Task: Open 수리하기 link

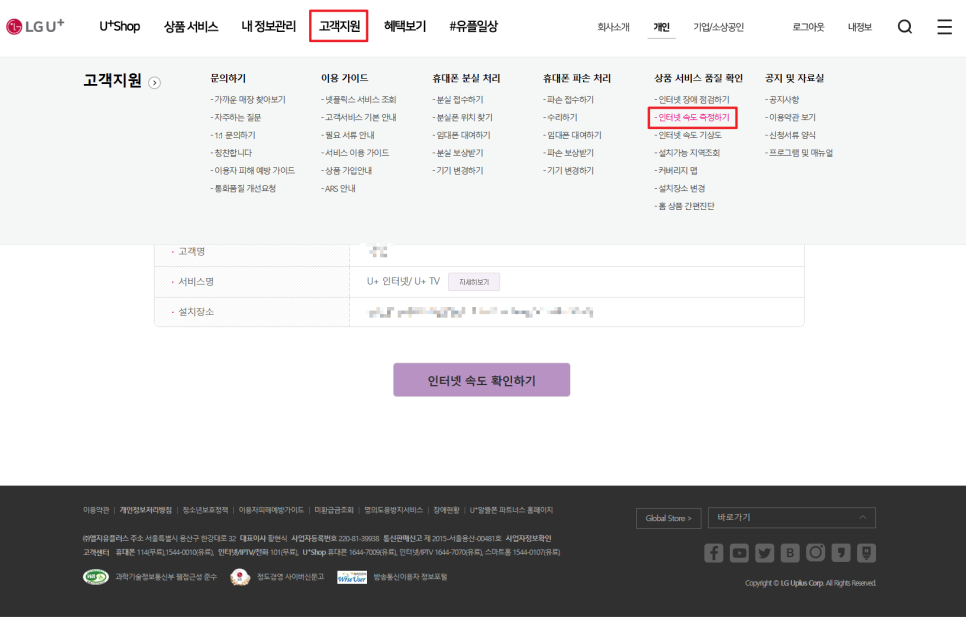Action: 561,118
